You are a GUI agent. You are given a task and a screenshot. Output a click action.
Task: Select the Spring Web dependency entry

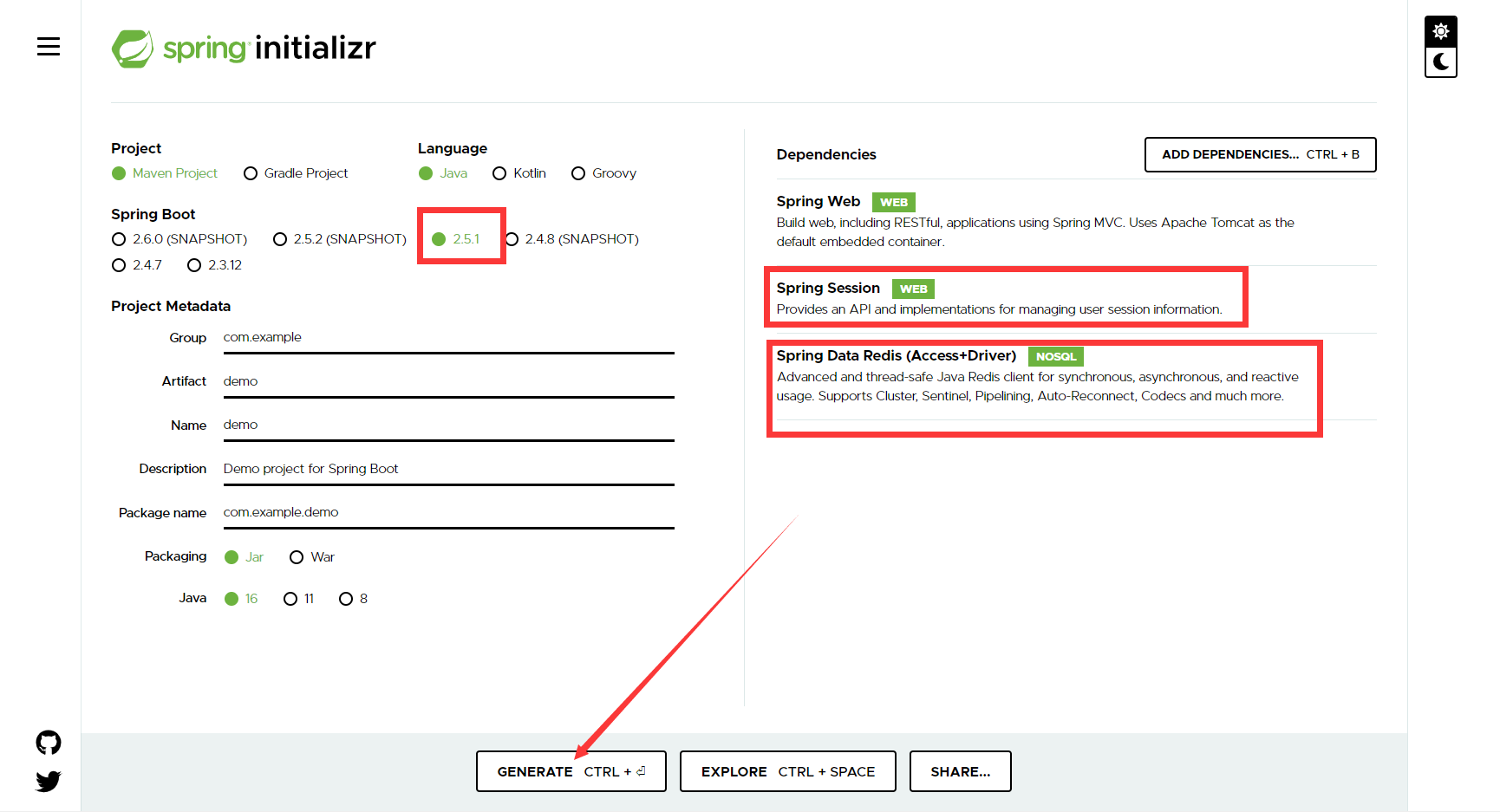click(1076, 221)
